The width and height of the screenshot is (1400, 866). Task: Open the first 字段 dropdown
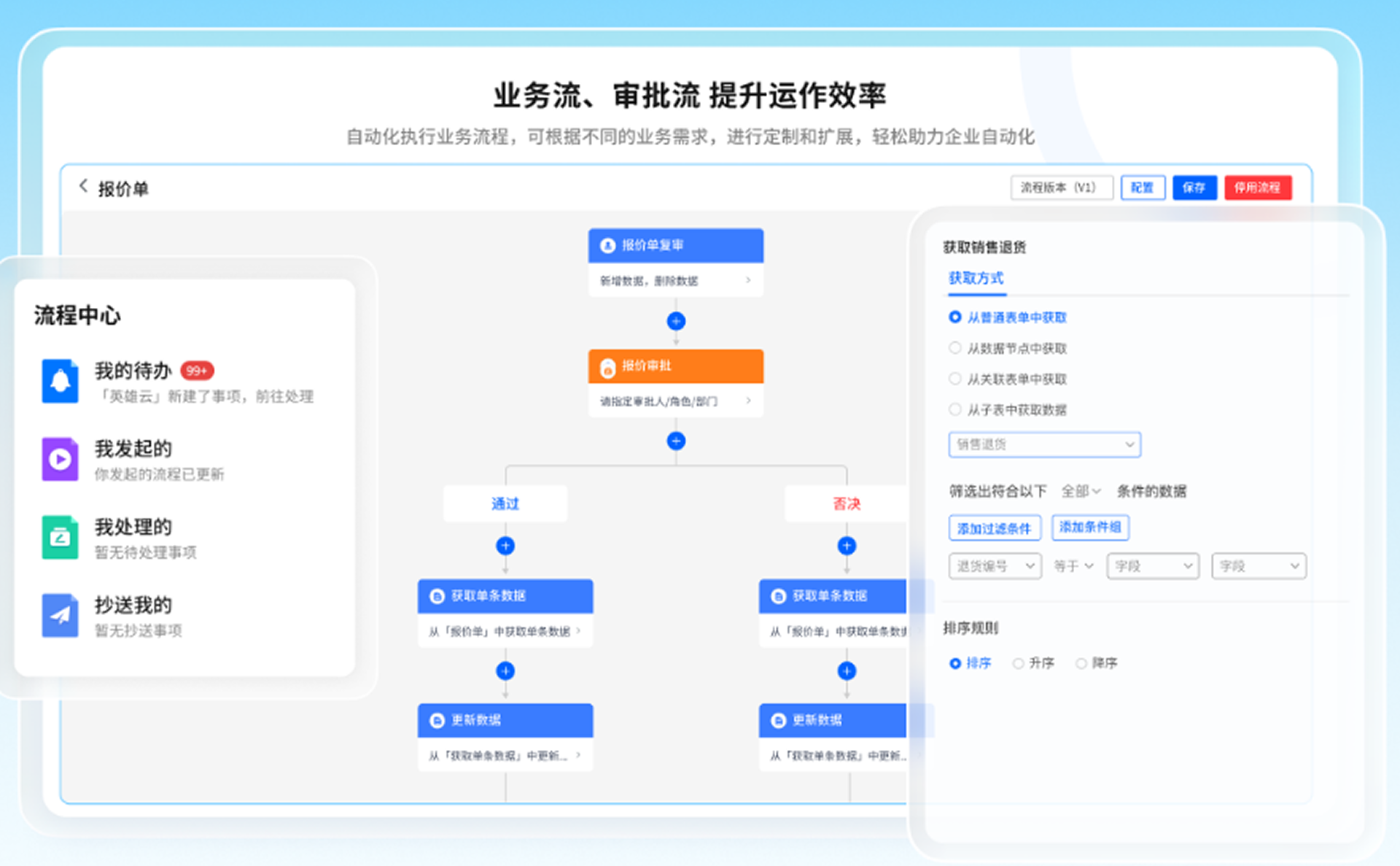tap(1153, 565)
